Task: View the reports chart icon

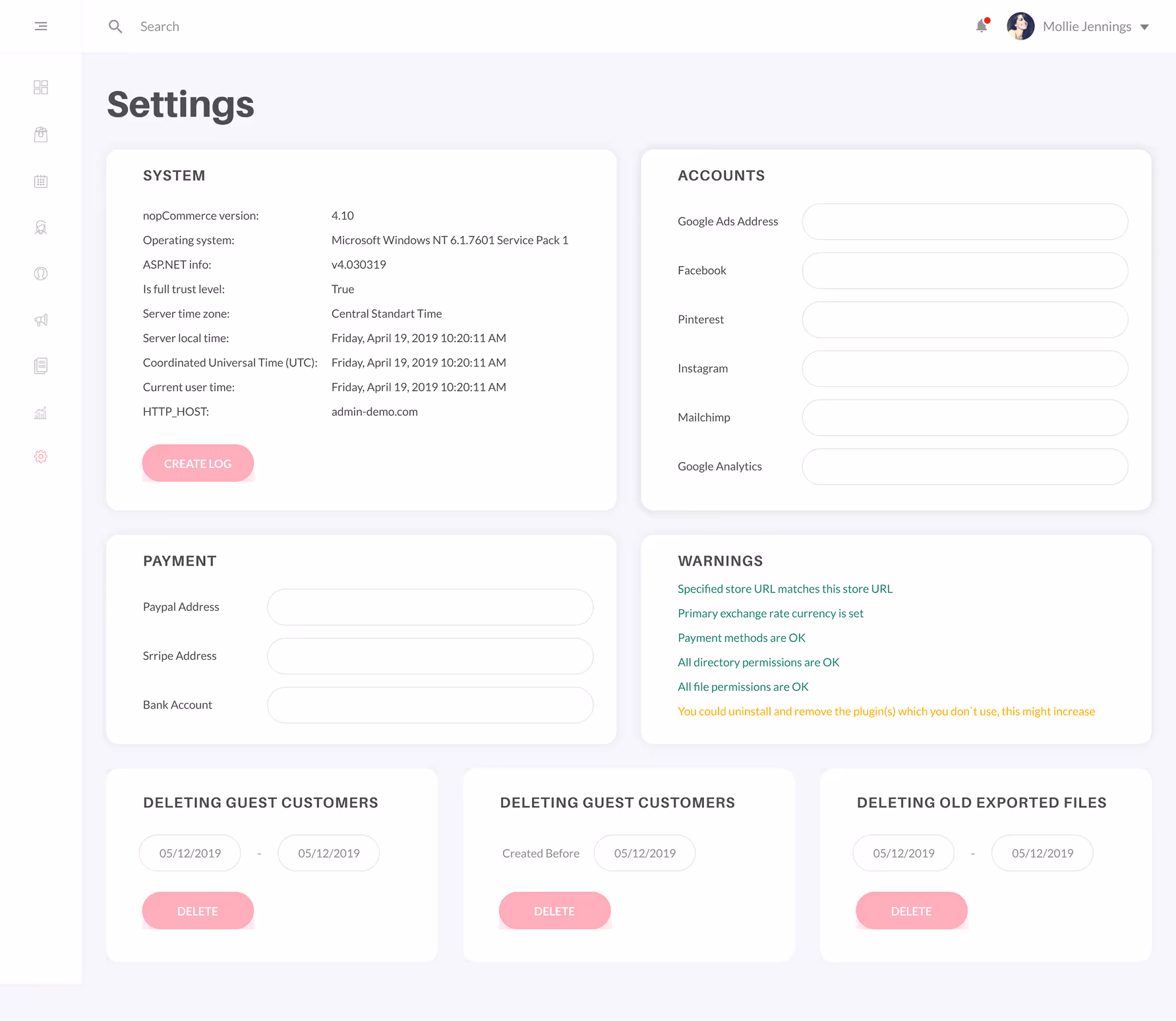Action: click(40, 413)
